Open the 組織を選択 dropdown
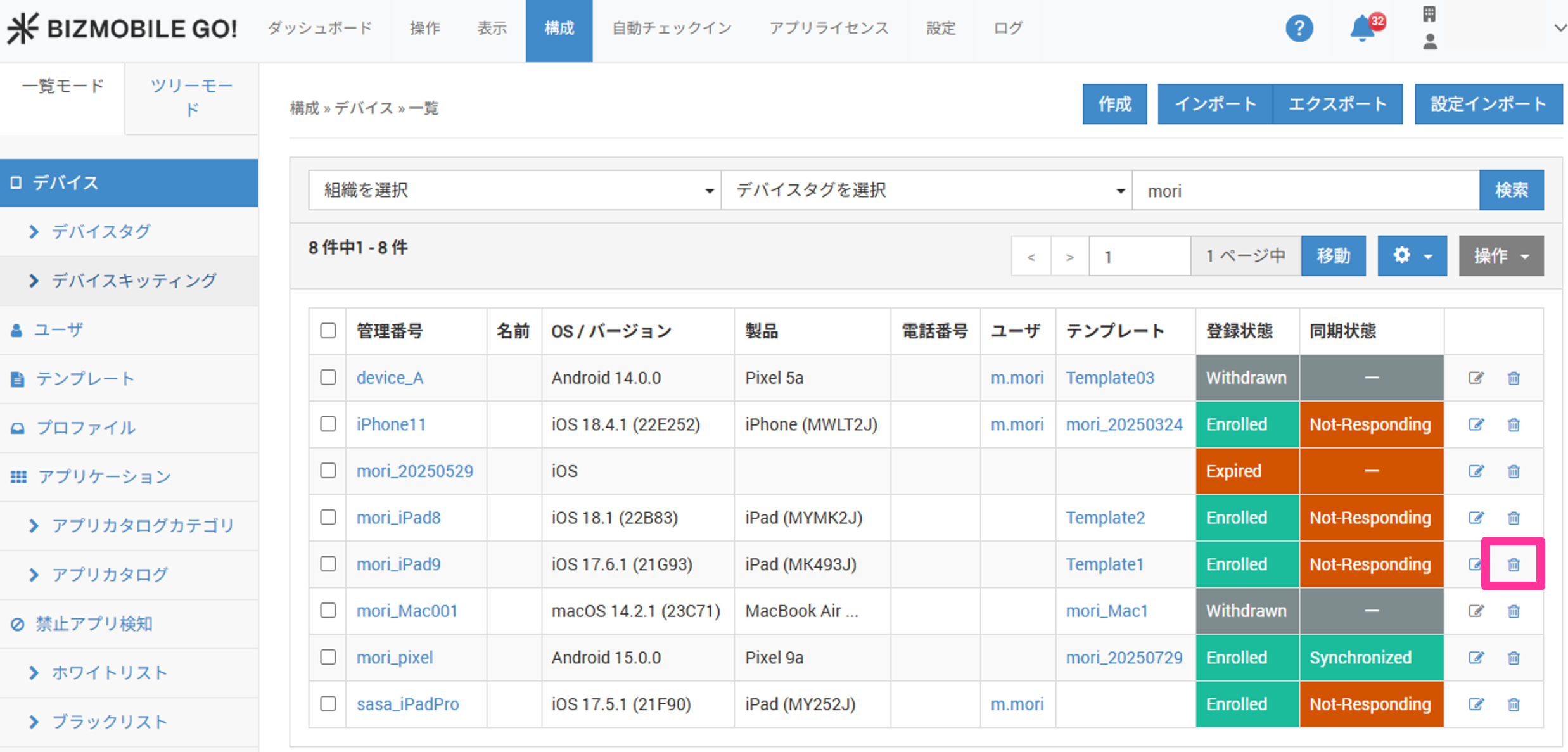Screen dimensions: 1568x752 (x=514, y=190)
